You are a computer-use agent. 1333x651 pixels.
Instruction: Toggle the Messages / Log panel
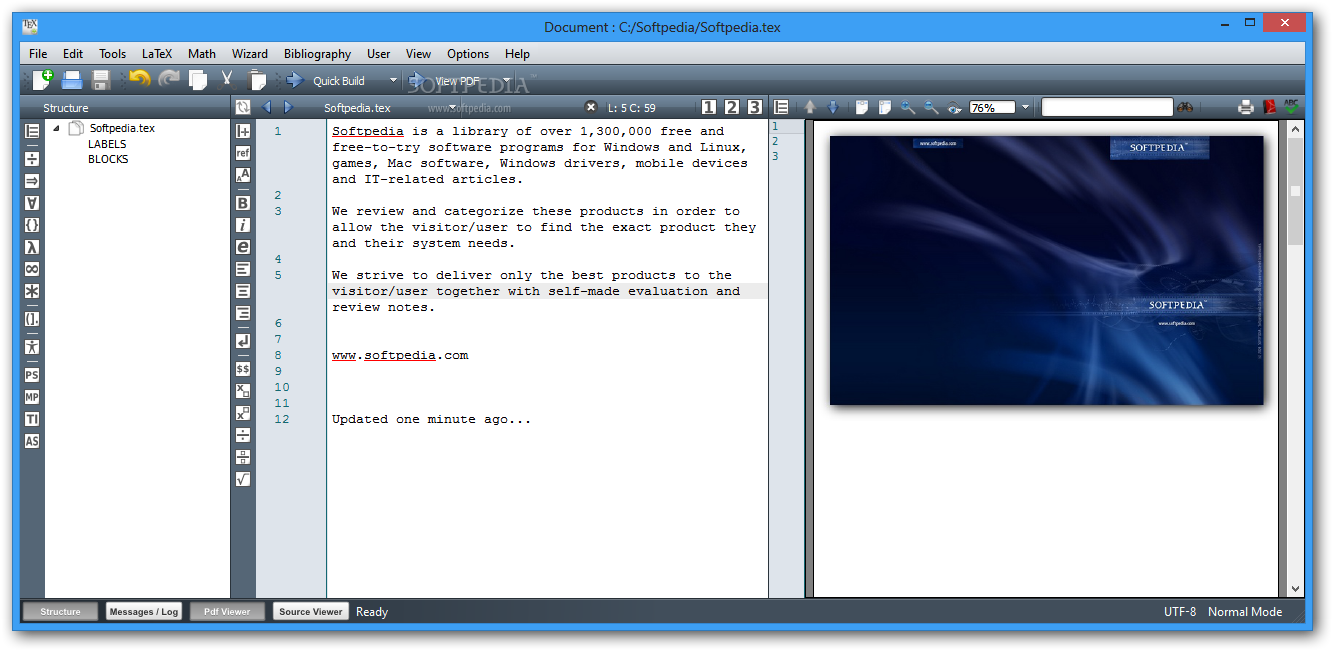pyautogui.click(x=144, y=611)
